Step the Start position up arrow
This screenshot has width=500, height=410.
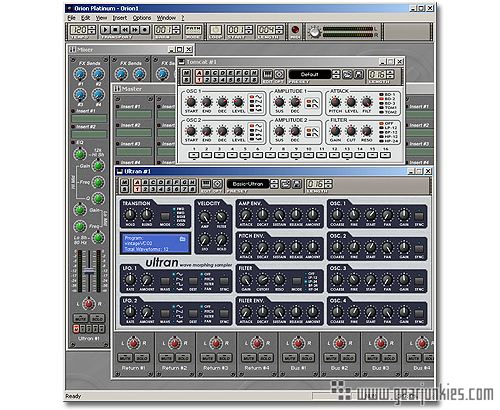[x=250, y=28]
